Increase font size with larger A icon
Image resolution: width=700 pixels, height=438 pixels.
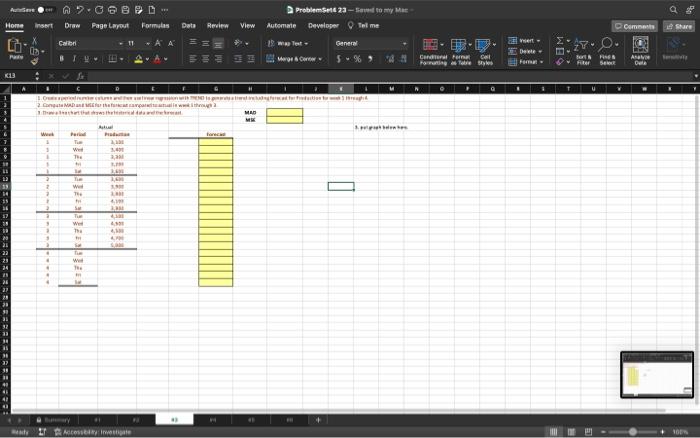(x=158, y=43)
